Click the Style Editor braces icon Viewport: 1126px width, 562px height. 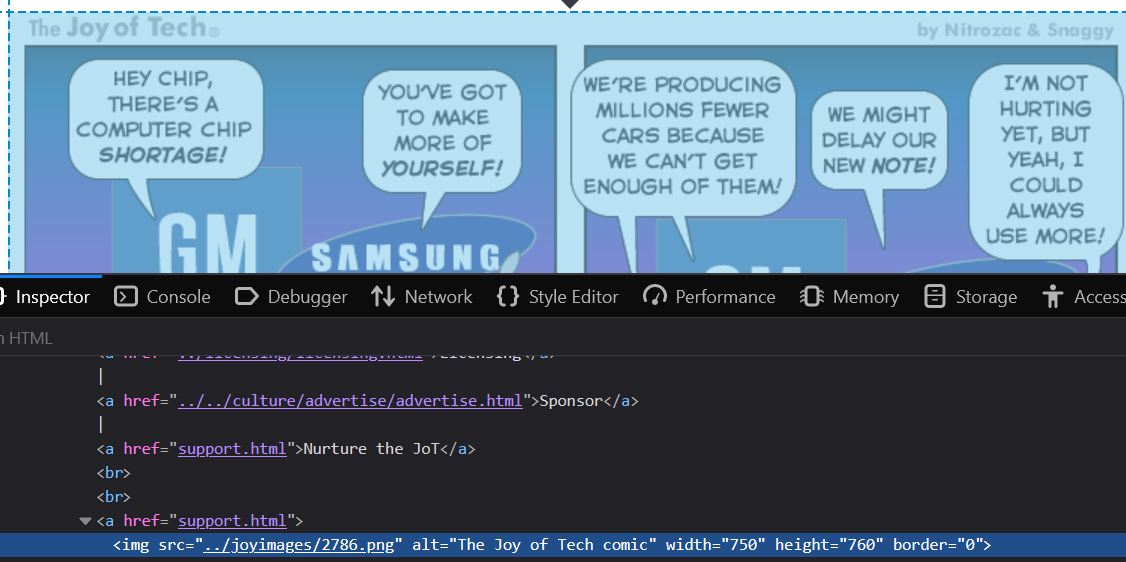(x=508, y=296)
